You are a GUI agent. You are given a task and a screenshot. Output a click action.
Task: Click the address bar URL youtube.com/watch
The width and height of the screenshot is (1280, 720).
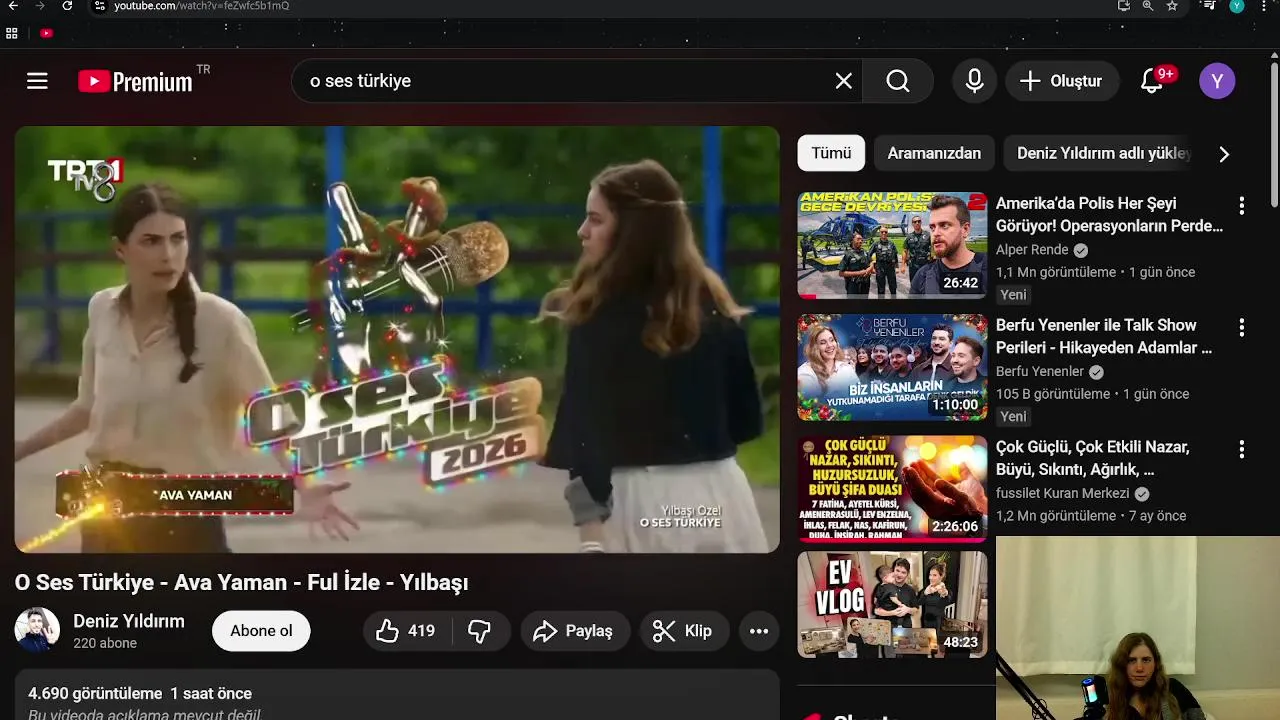coord(202,6)
